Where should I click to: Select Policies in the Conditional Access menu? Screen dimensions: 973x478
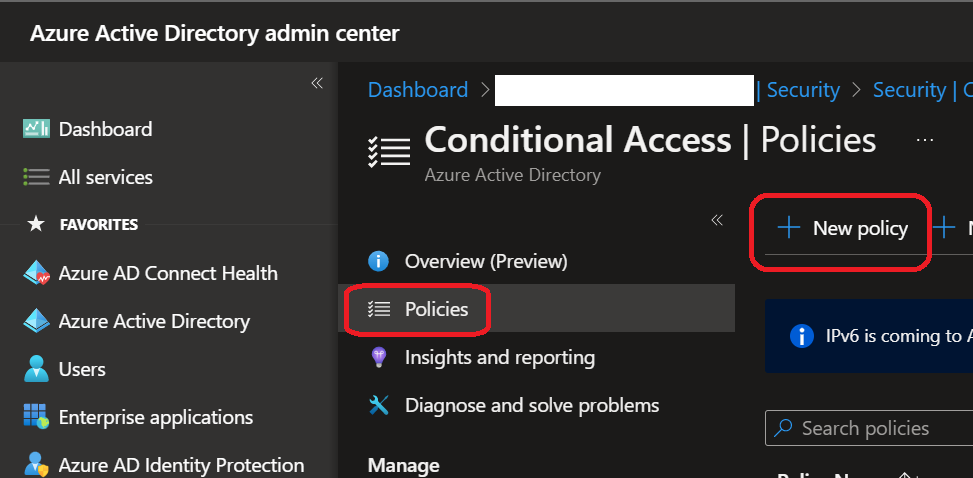tap(436, 309)
